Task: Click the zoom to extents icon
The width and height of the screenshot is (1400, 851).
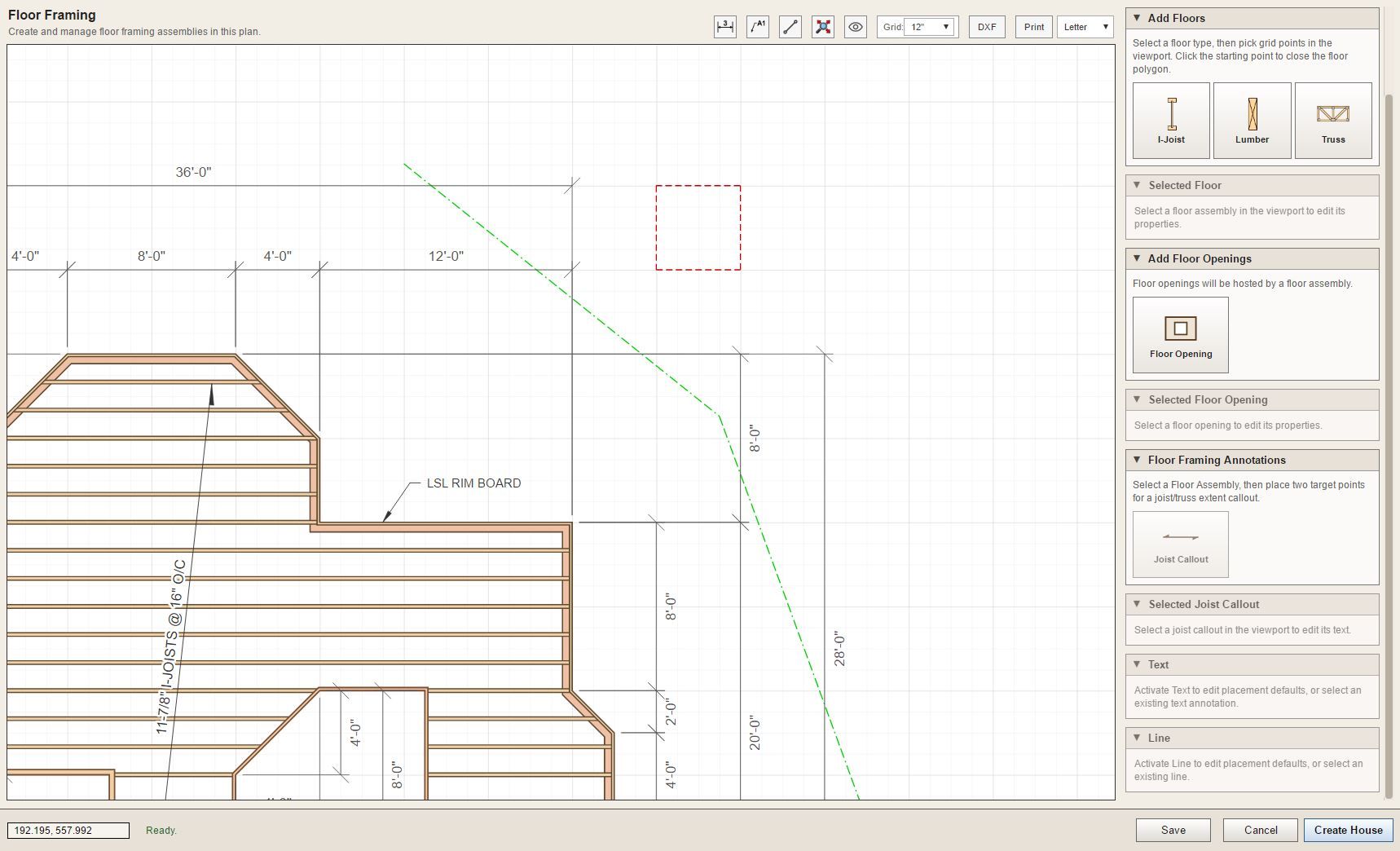Action: [823, 27]
